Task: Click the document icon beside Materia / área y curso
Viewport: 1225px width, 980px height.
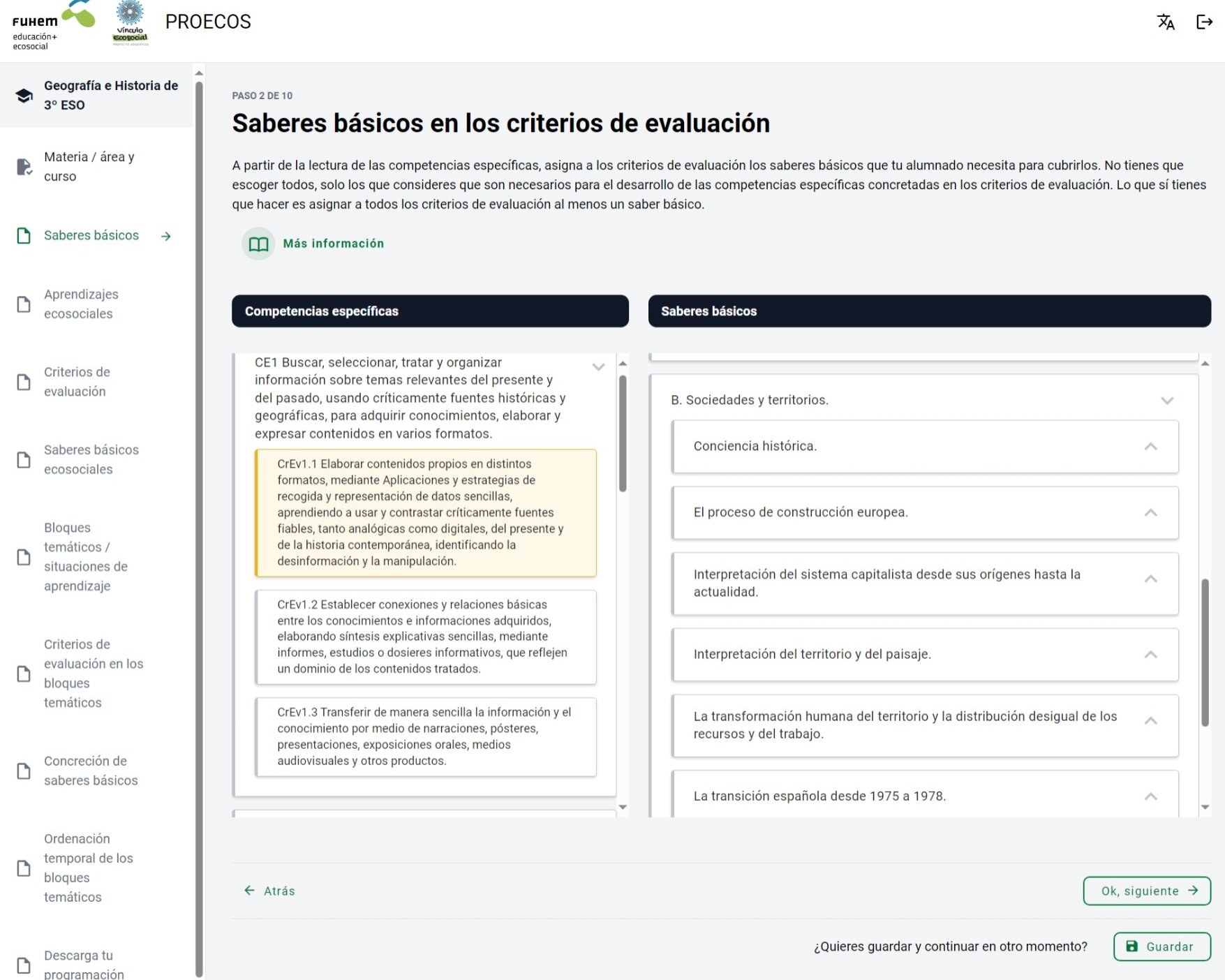Action: tap(24, 167)
